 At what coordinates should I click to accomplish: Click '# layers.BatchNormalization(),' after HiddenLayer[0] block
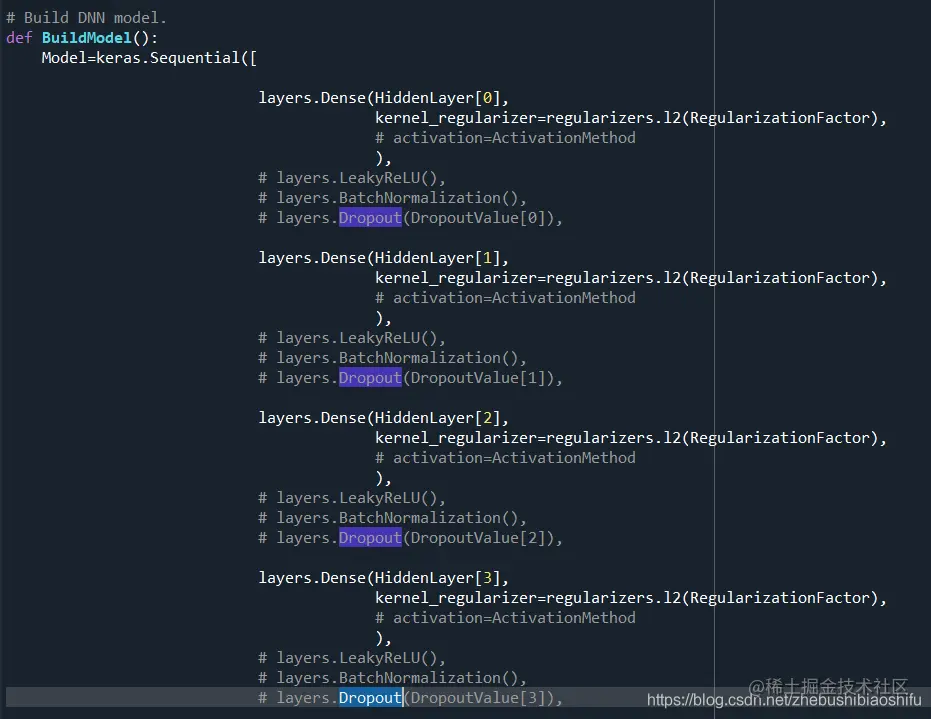click(392, 198)
